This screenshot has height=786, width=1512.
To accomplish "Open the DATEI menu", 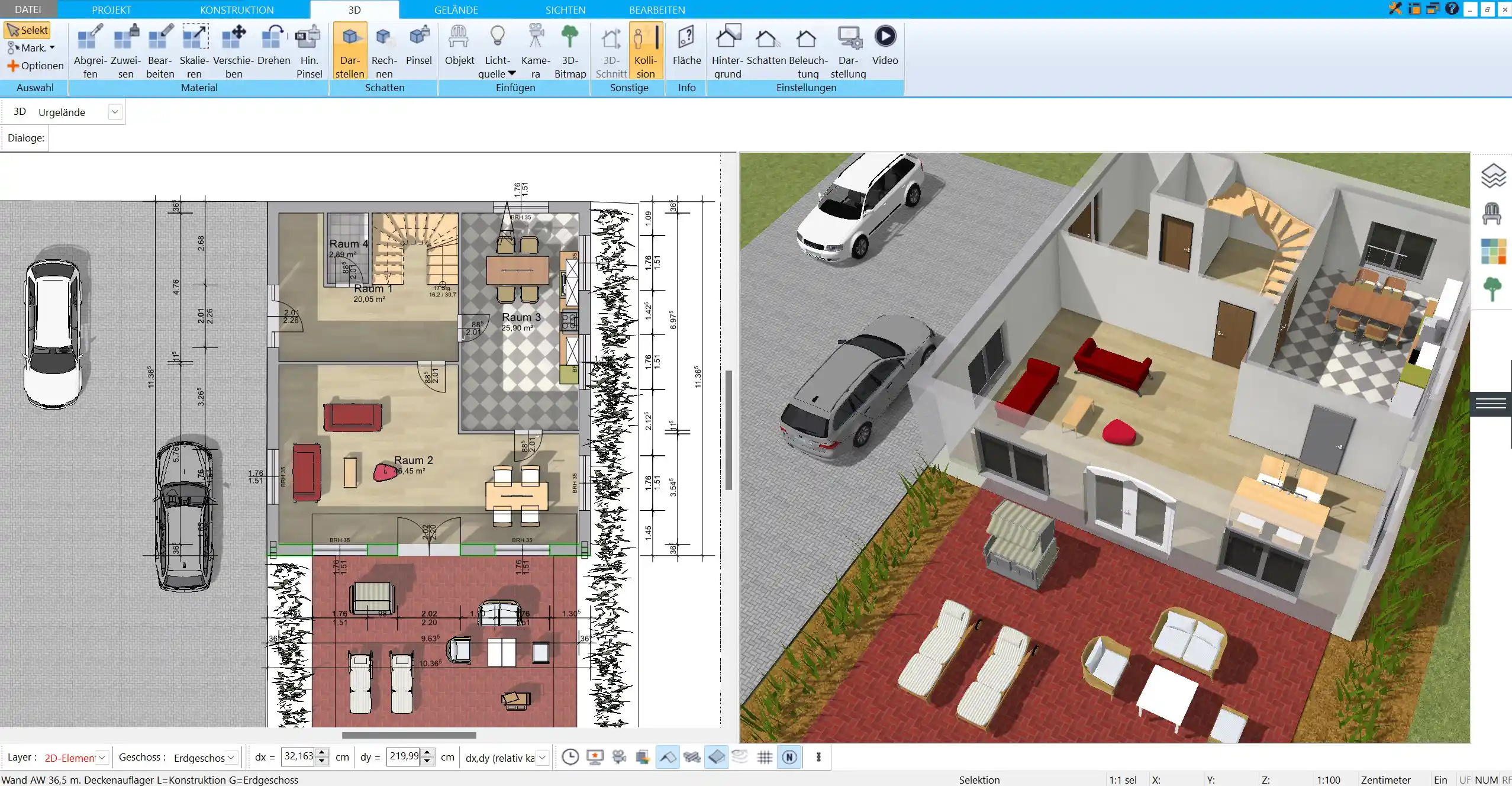I will (x=28, y=9).
